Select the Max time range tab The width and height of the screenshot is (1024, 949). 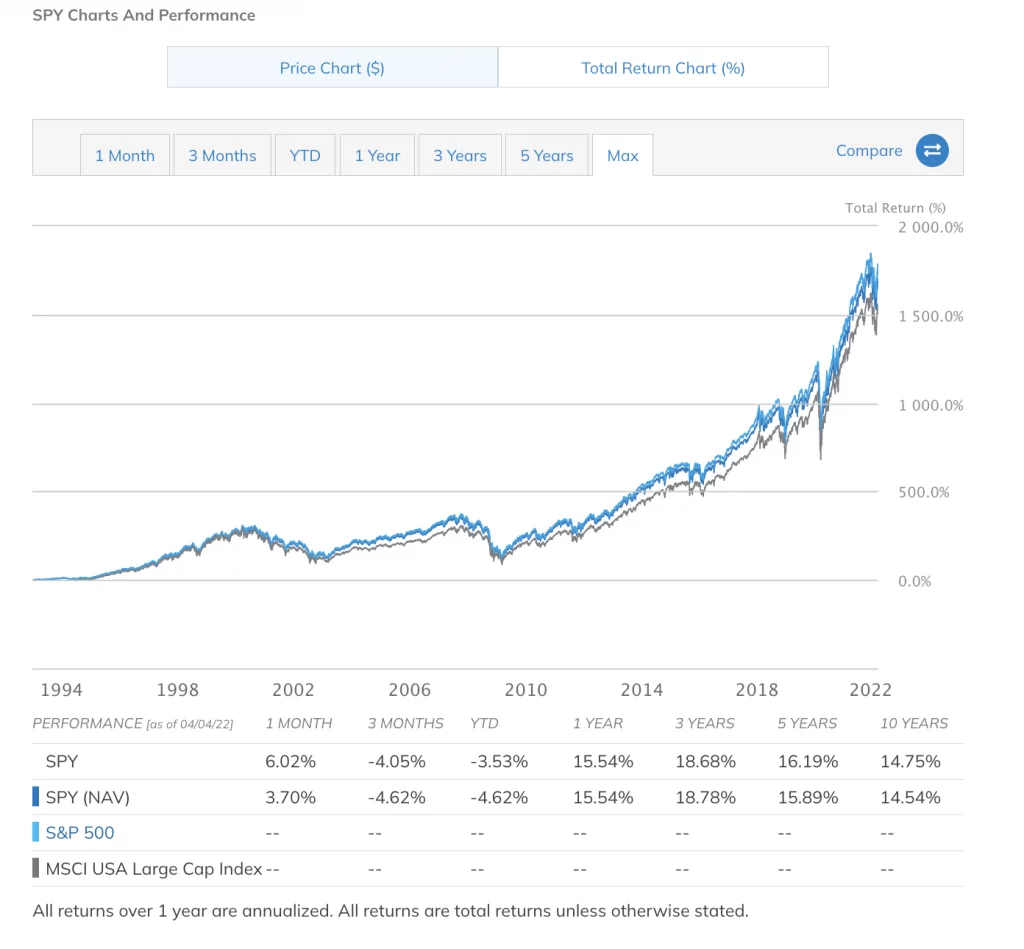(x=622, y=156)
